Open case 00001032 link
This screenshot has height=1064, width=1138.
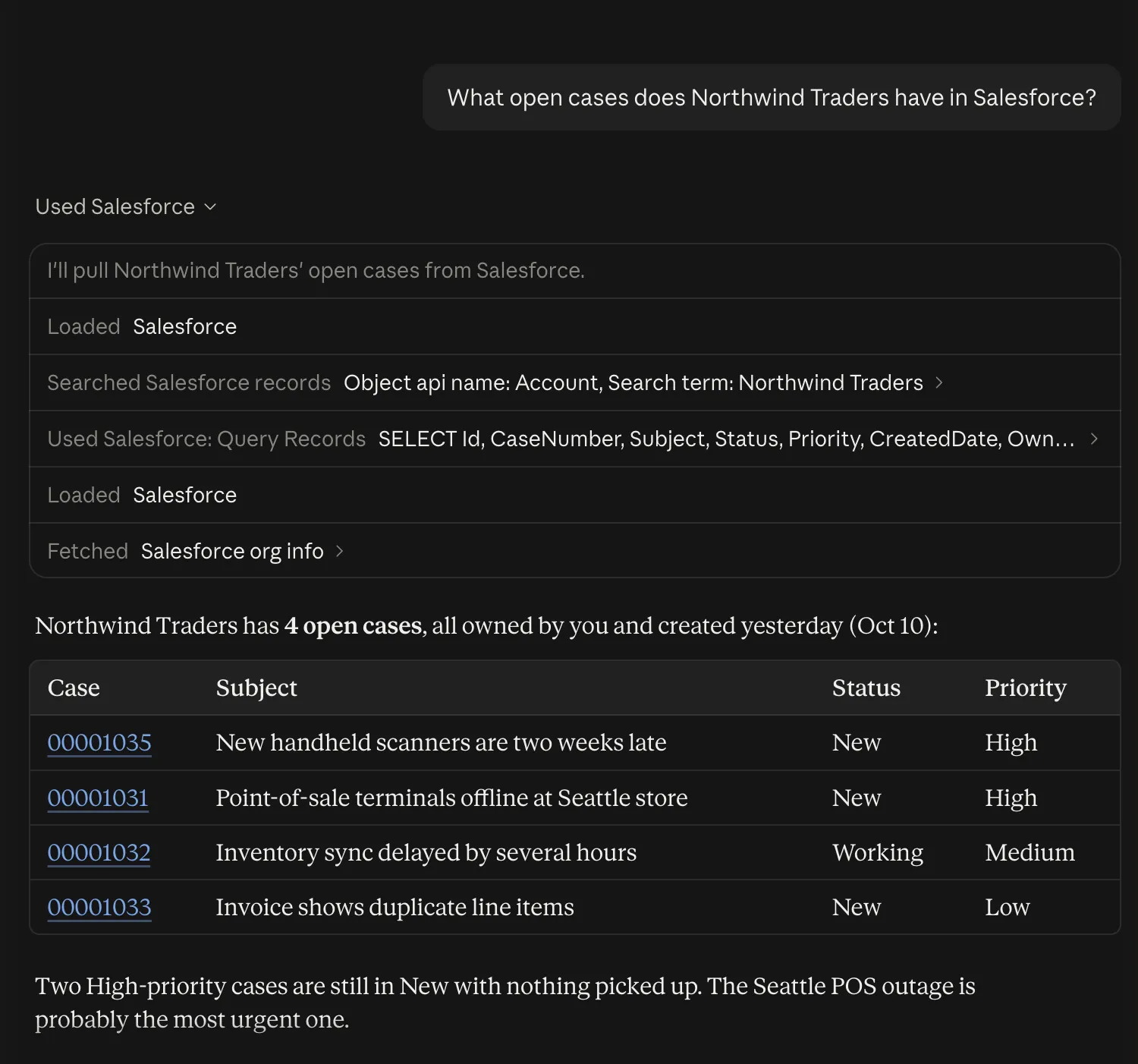point(99,852)
